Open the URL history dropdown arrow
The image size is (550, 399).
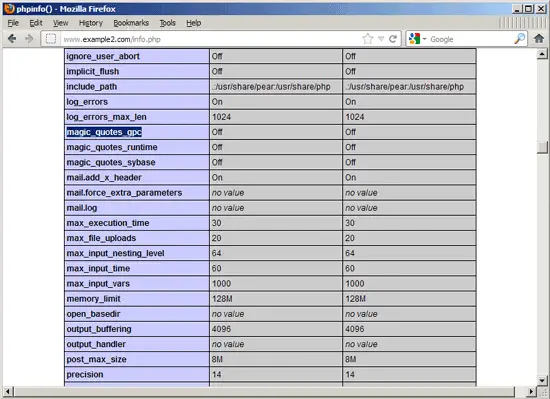381,39
